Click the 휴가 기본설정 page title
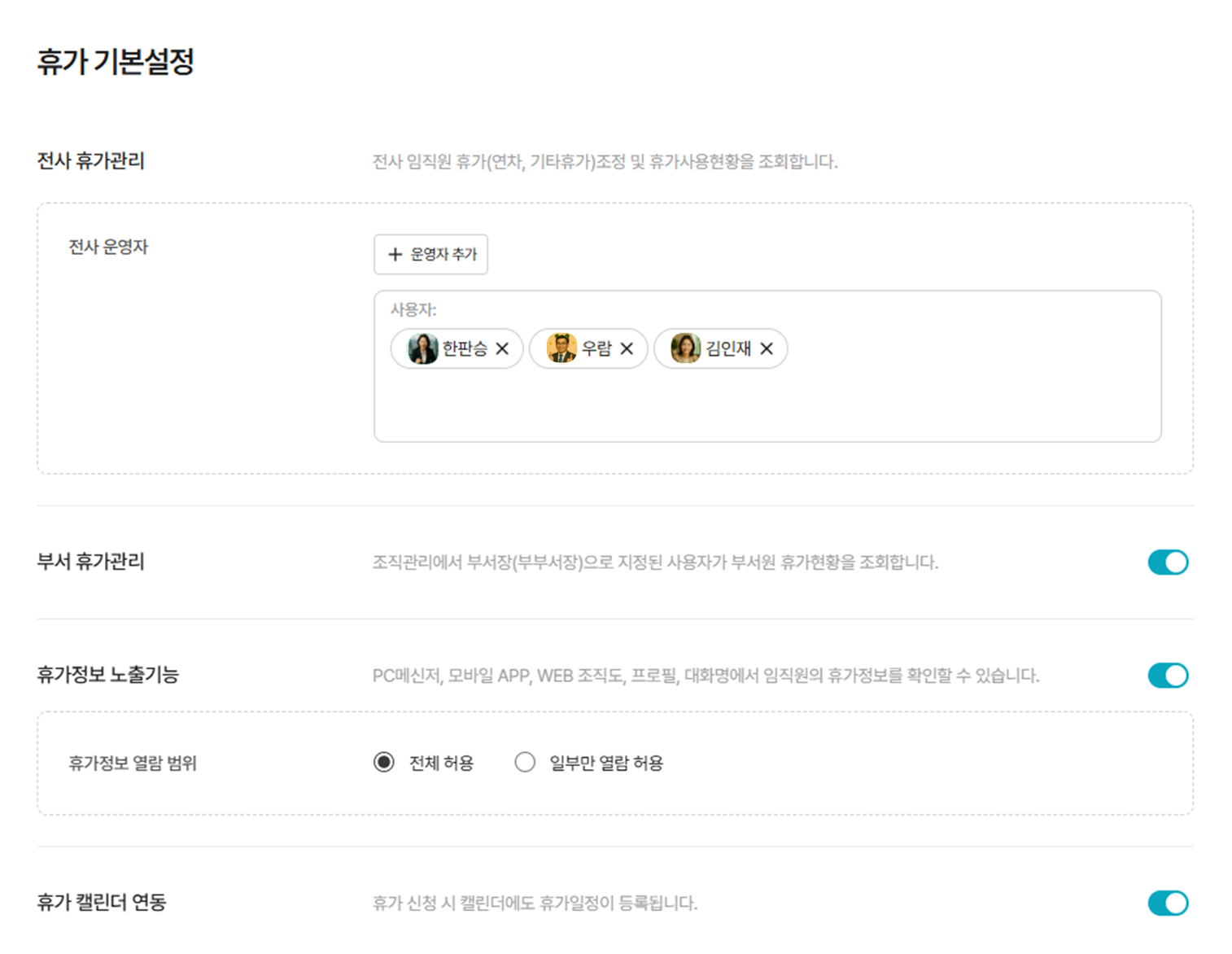Image resolution: width=1232 pixels, height=954 pixels. click(116, 62)
